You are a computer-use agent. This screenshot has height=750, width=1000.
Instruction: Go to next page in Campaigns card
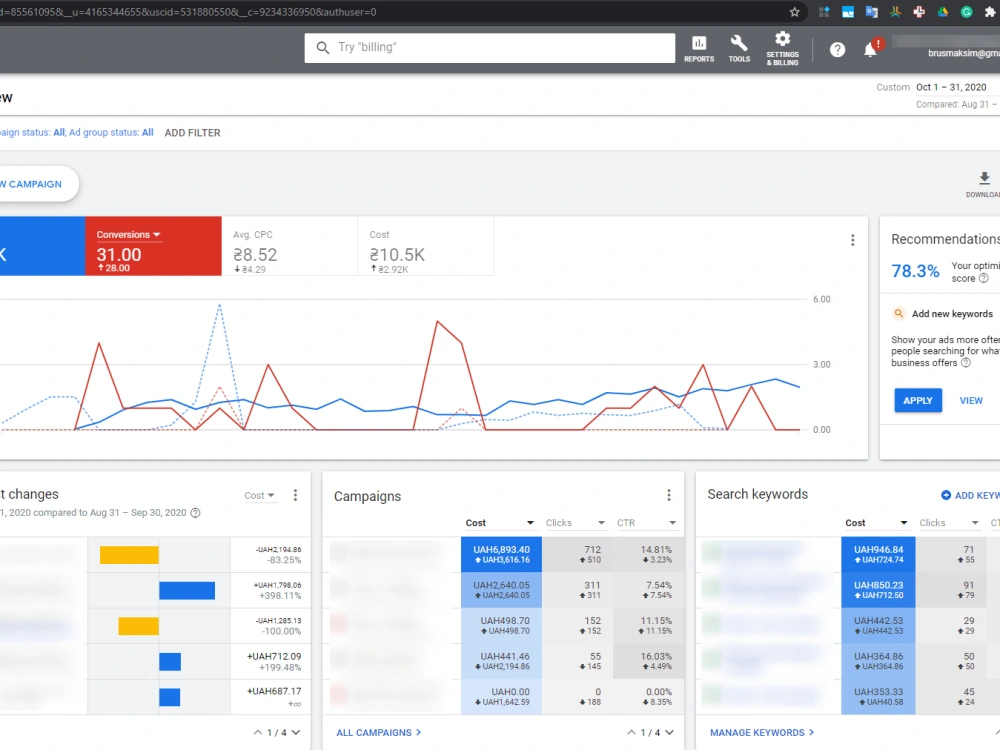pyautogui.click(x=669, y=732)
